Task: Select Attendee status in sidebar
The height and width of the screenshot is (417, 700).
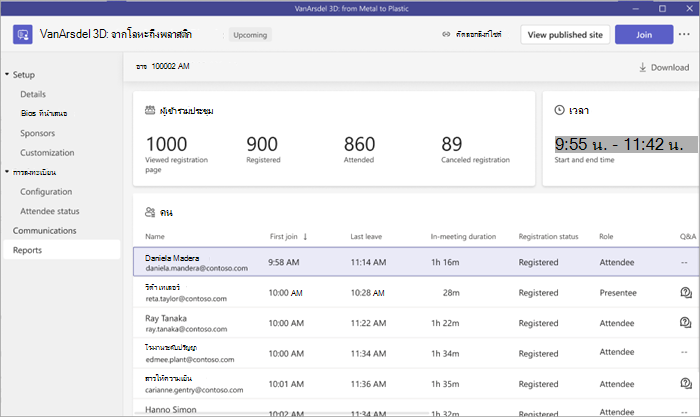Action: pos(50,211)
